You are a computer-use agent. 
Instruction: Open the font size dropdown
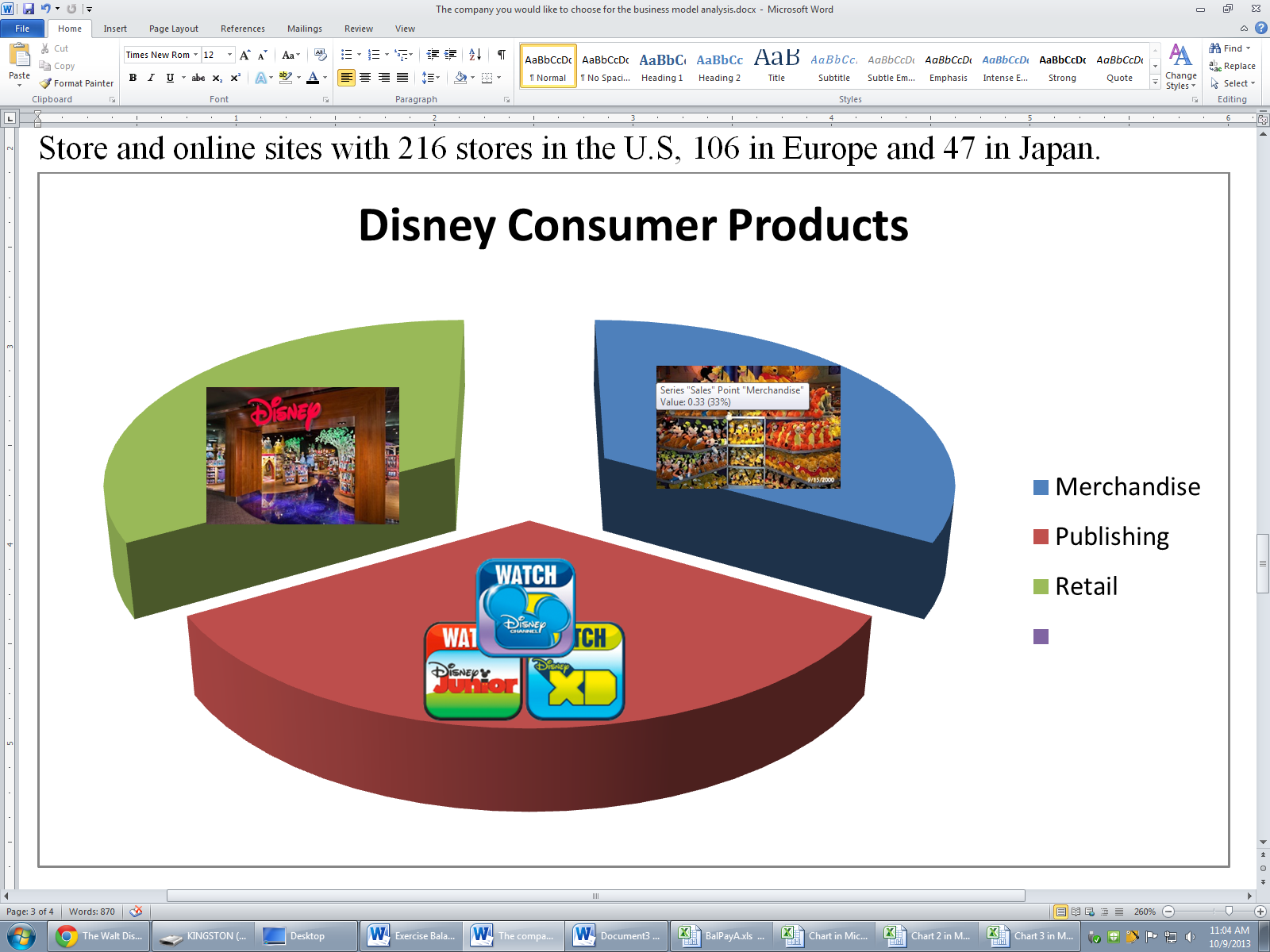tap(230, 55)
